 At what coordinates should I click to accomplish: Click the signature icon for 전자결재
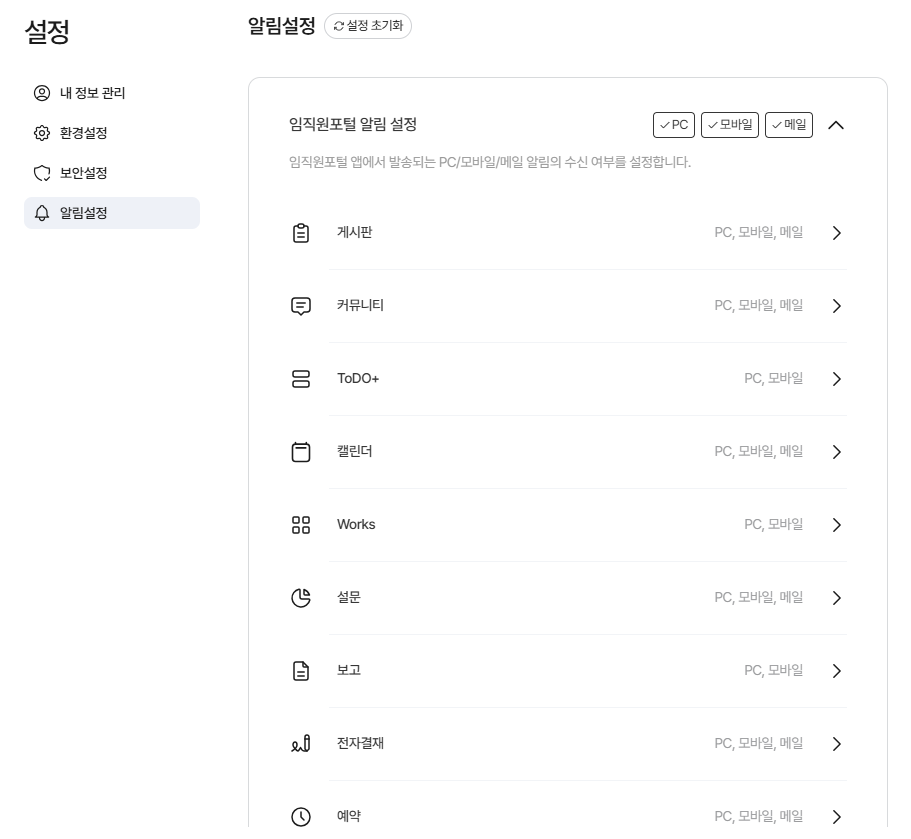tap(301, 744)
